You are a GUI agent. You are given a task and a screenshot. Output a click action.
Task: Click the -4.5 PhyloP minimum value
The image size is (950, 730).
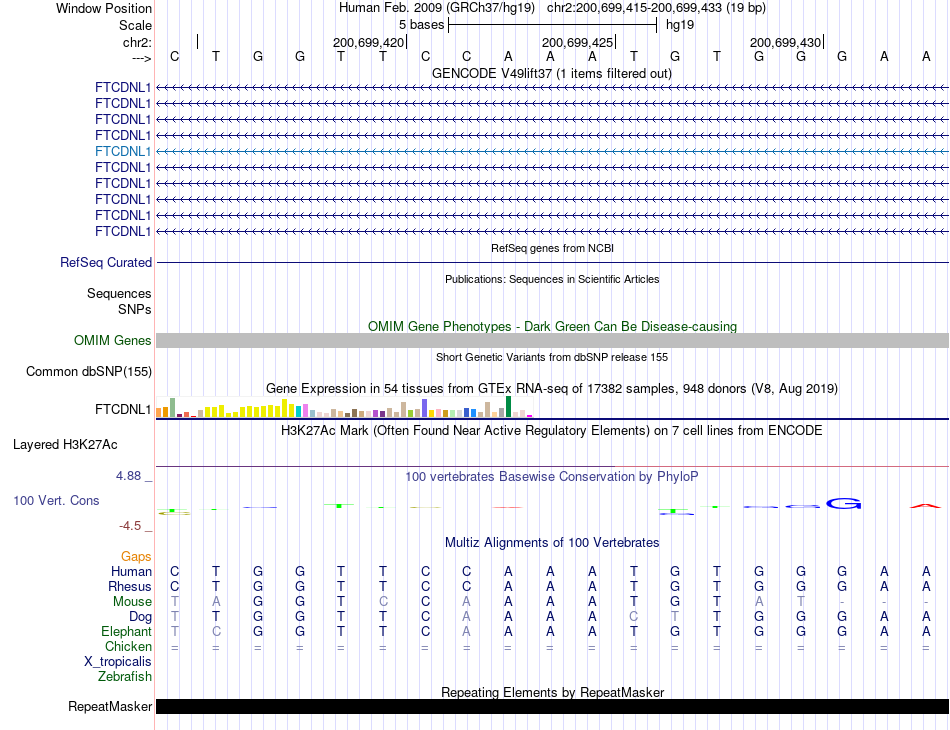tap(130, 526)
